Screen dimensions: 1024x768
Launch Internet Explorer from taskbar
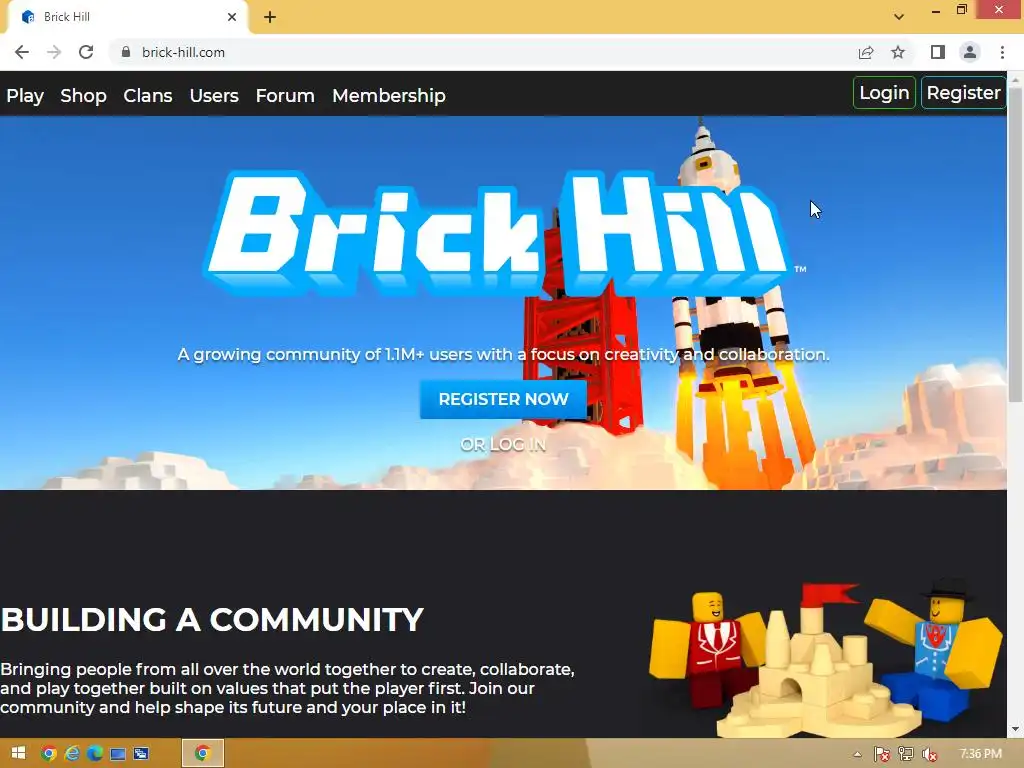72,754
